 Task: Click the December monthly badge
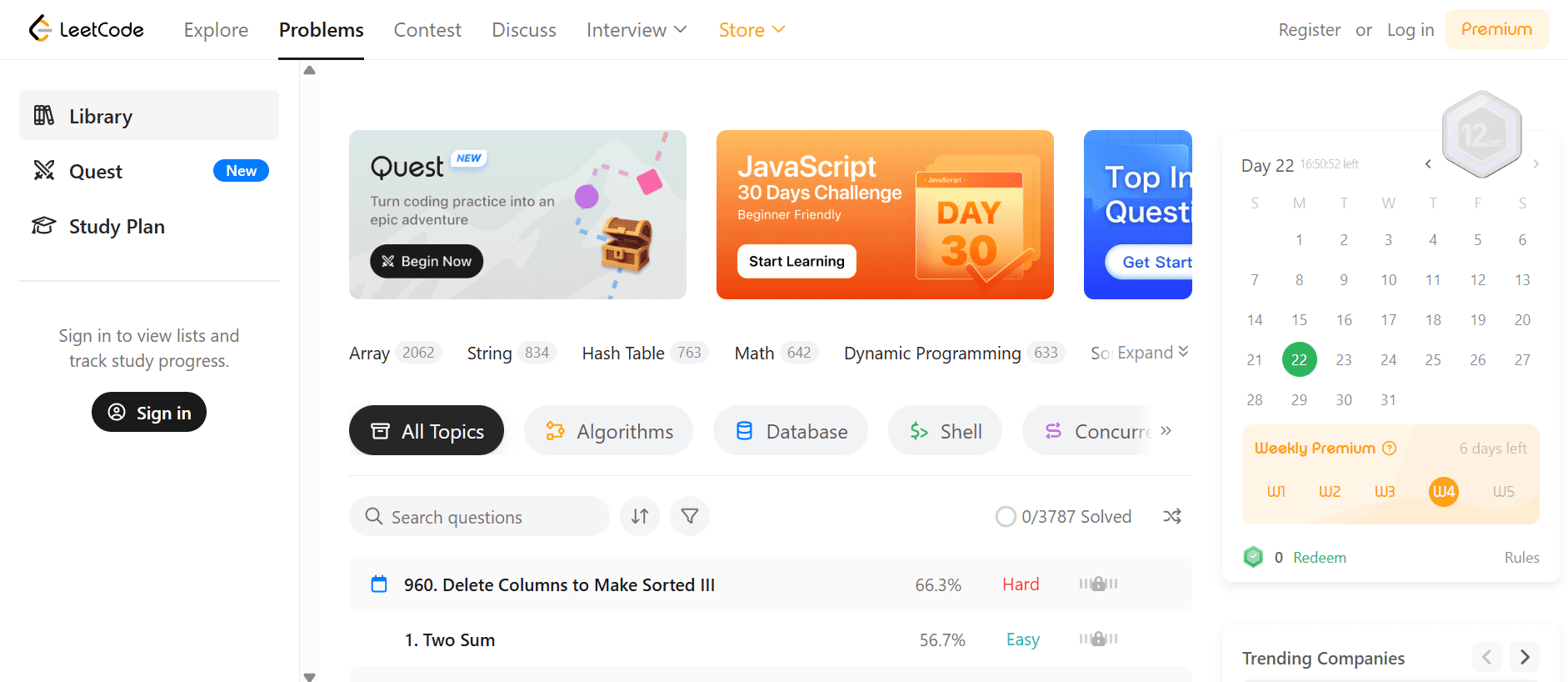[1481, 134]
